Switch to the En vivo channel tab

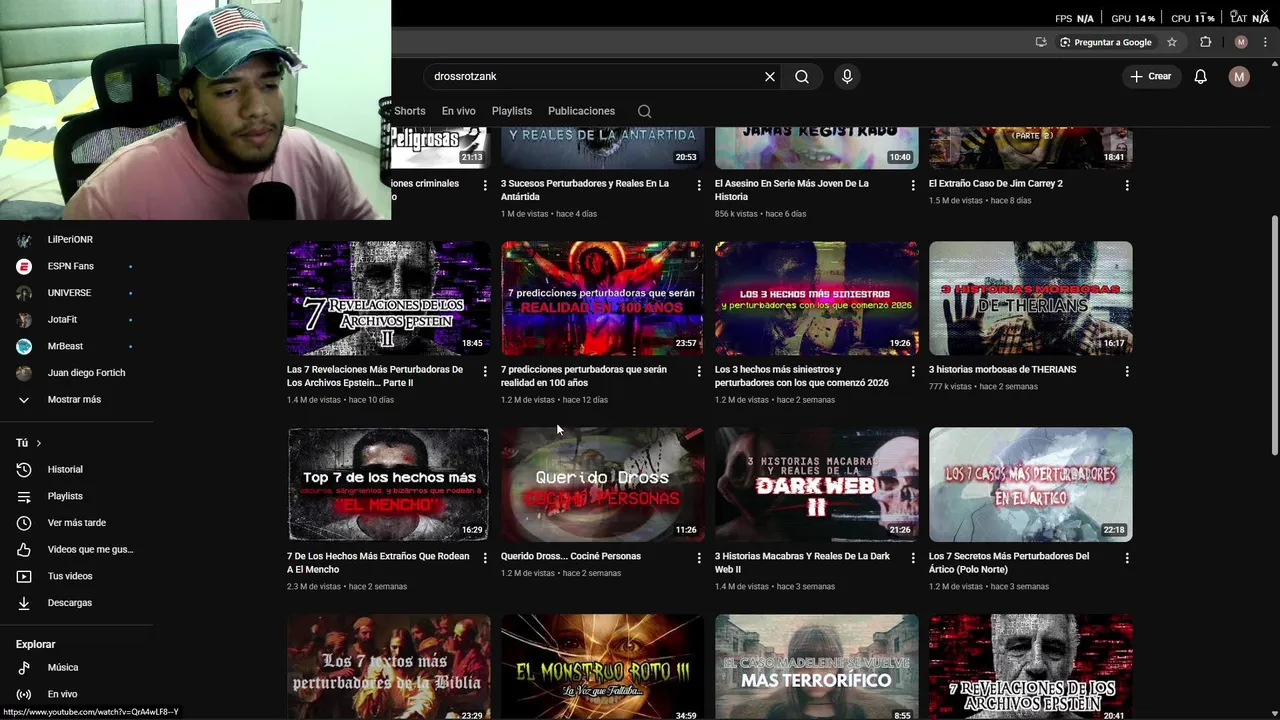tap(458, 111)
